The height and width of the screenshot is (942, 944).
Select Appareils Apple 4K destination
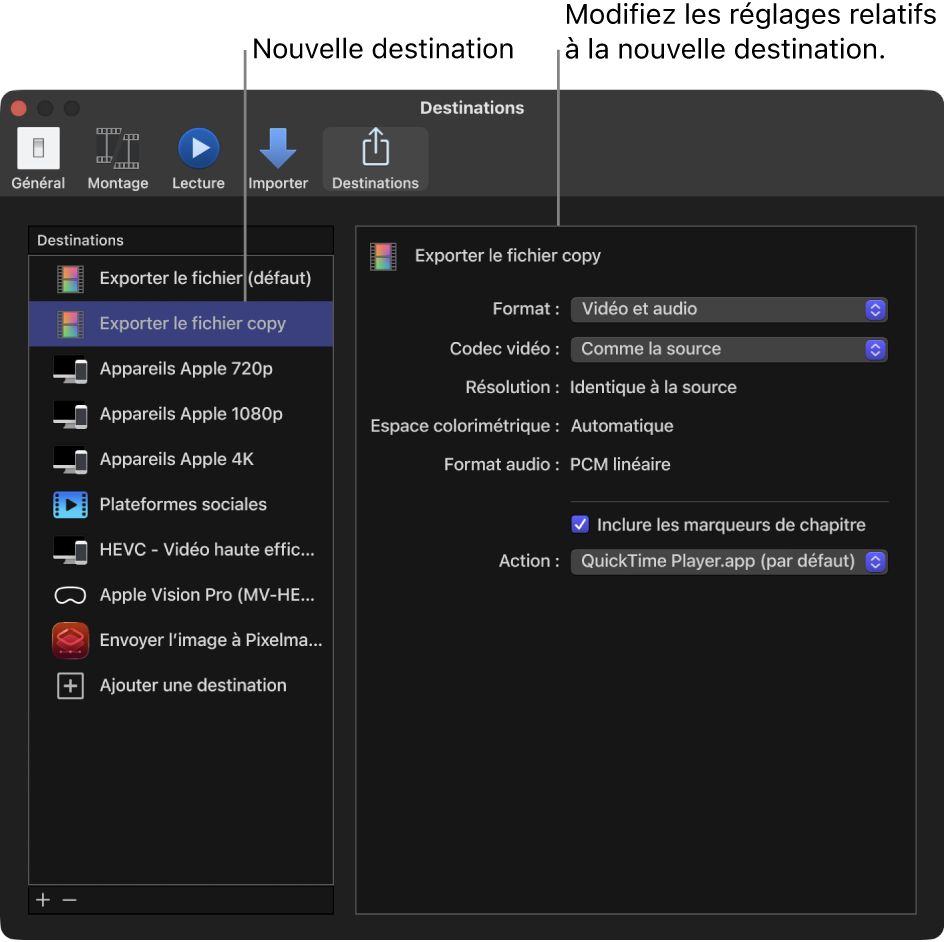click(181, 459)
